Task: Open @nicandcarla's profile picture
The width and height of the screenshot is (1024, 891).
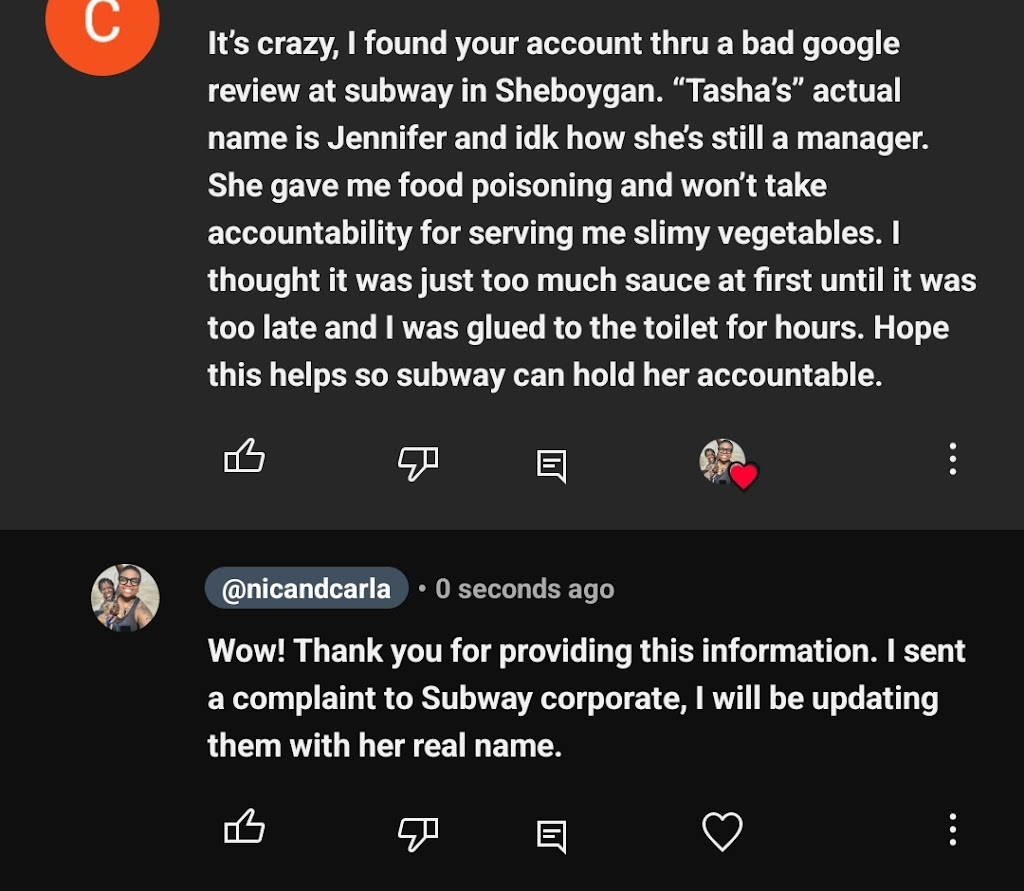Action: click(125, 598)
